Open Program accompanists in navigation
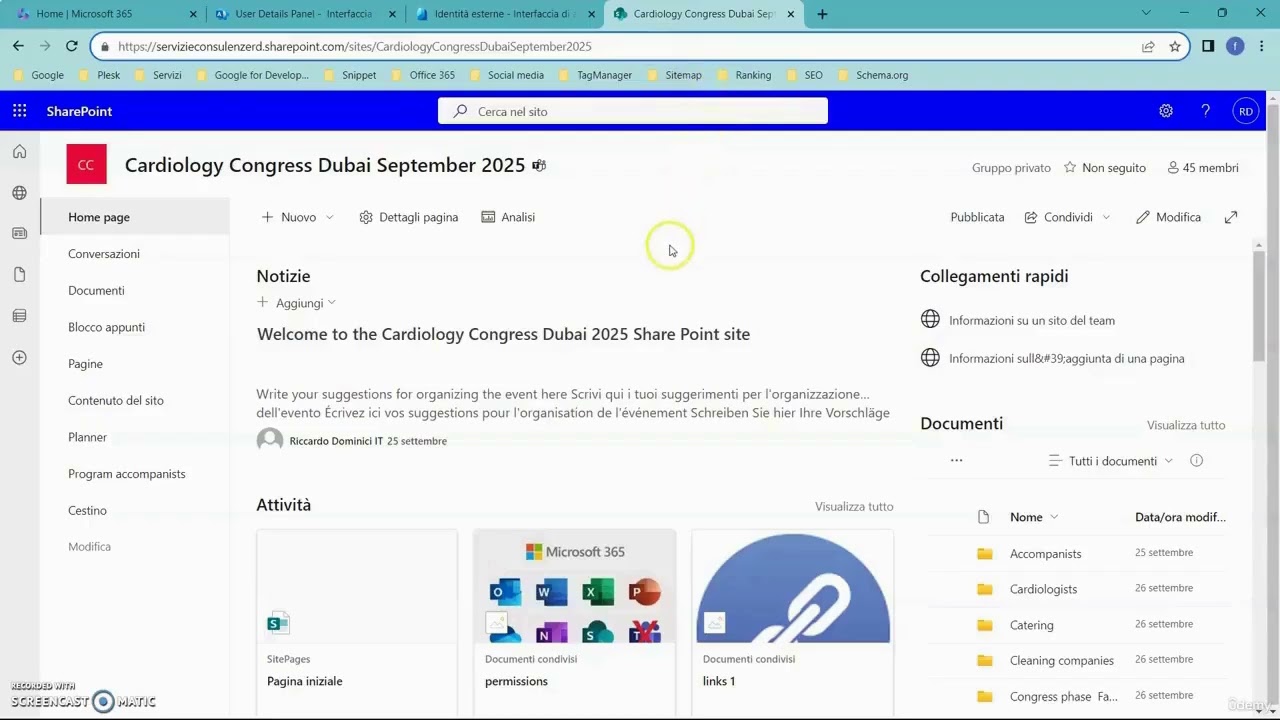This screenshot has width=1280, height=720. click(127, 474)
